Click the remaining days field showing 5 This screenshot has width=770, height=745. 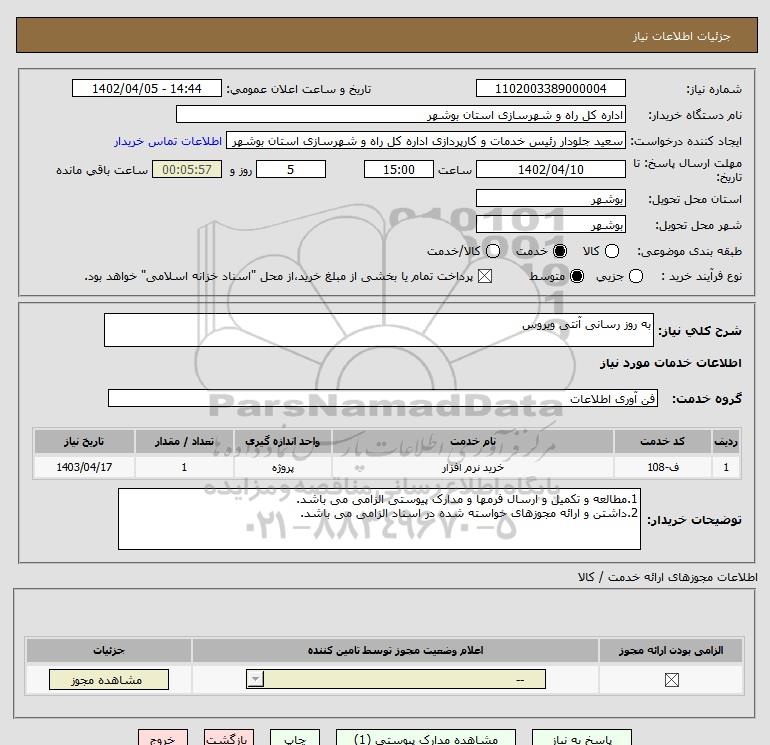point(291,169)
